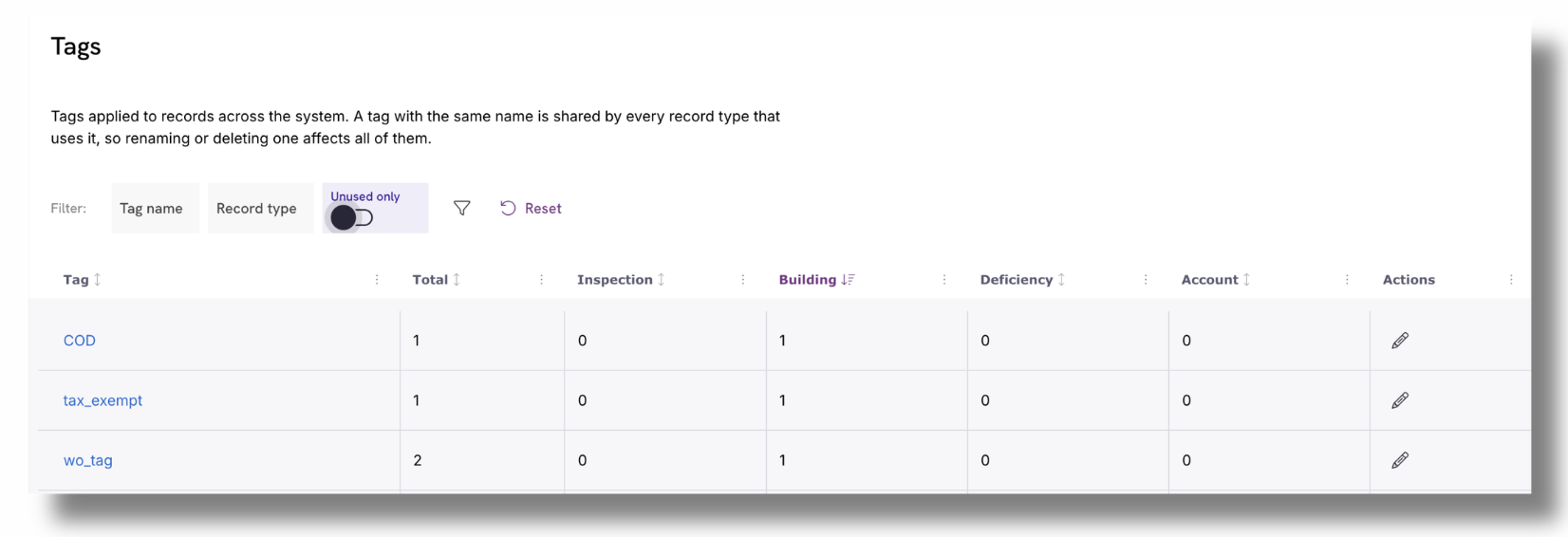Viewport: 1568px width, 537px height.
Task: Open the COD tag link
Action: point(80,341)
